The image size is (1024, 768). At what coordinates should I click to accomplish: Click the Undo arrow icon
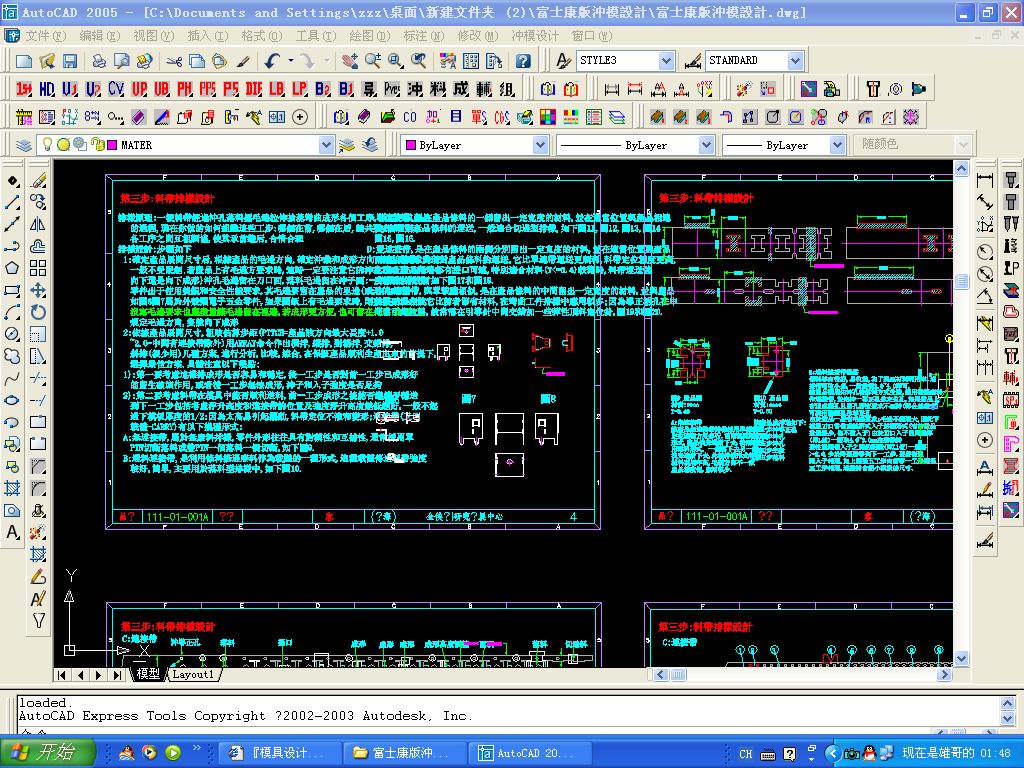(272, 61)
